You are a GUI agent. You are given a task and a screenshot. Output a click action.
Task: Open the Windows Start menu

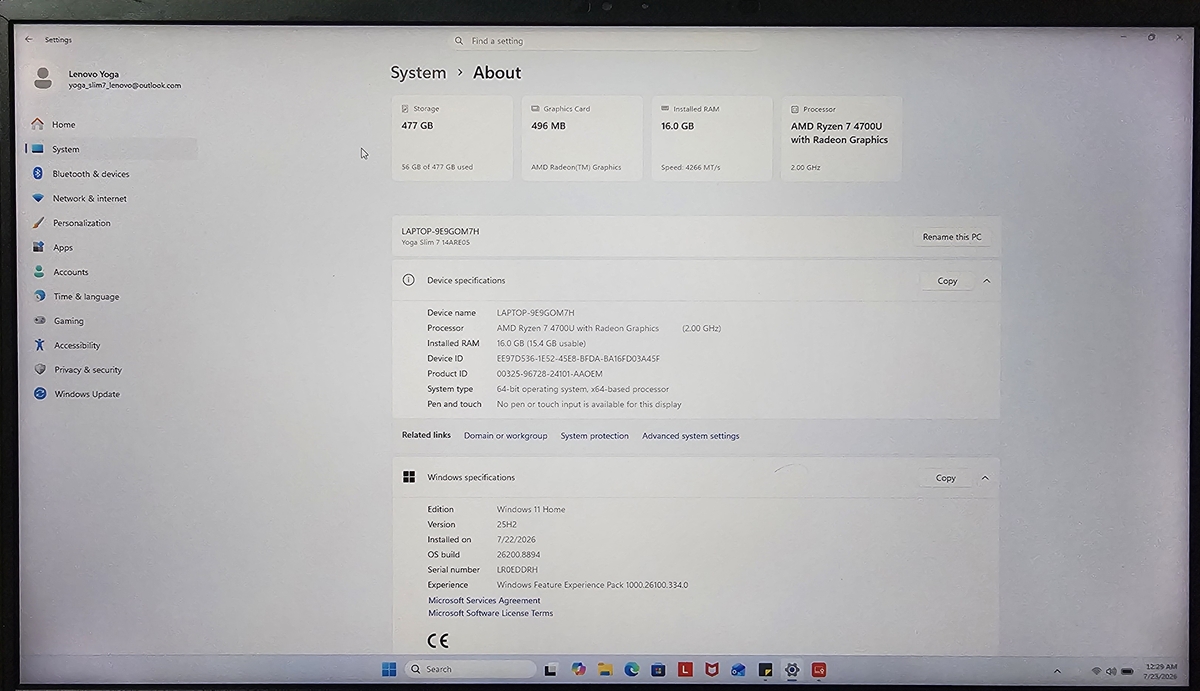[389, 669]
